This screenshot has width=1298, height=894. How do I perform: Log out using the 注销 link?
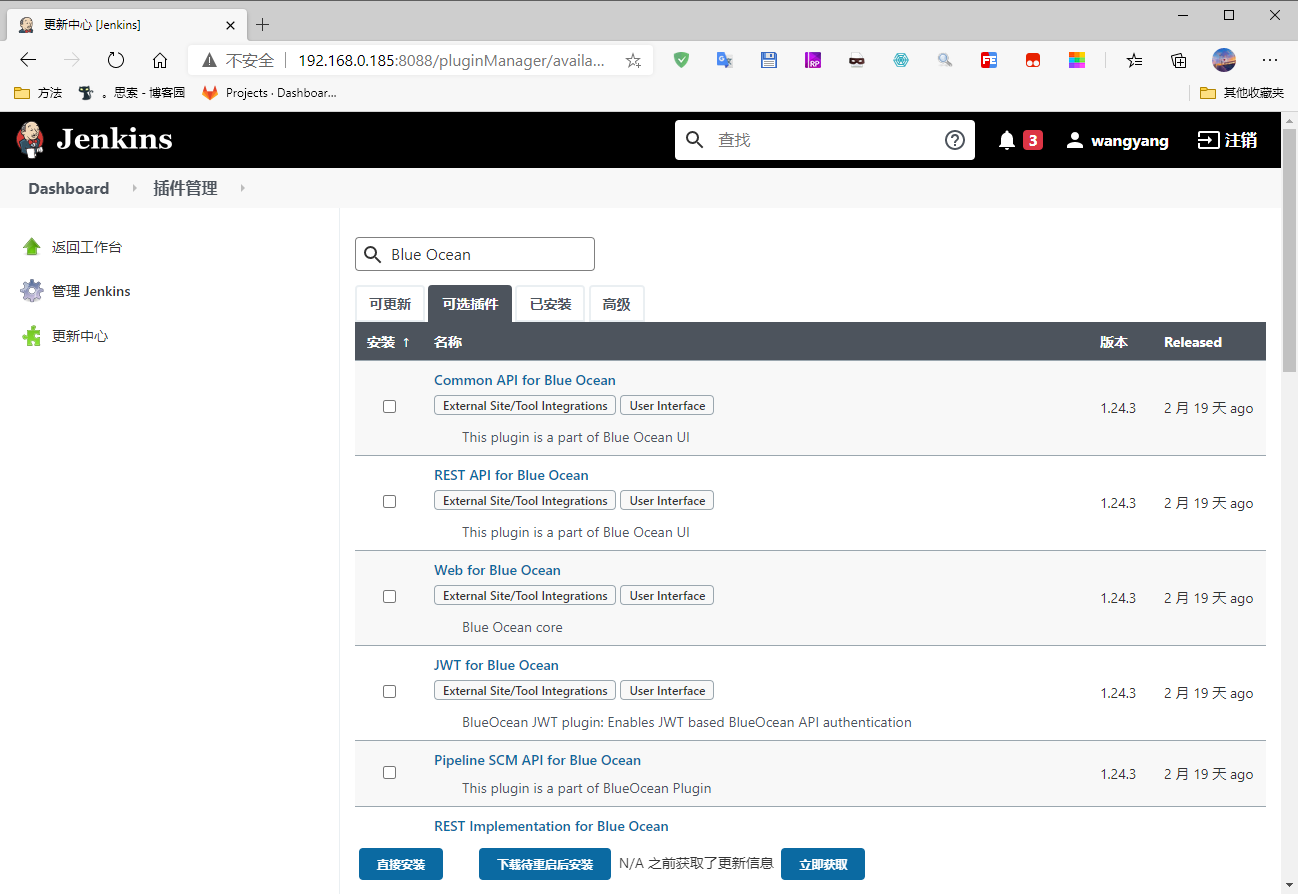[1228, 141]
